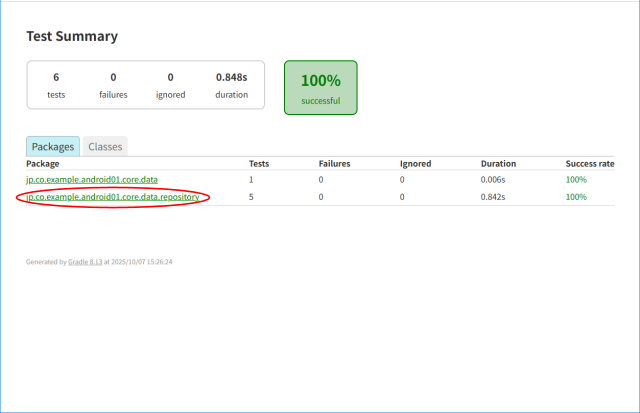Viewport: 640px width, 413px height.
Task: Click the Ignored column header
Action: coord(415,163)
